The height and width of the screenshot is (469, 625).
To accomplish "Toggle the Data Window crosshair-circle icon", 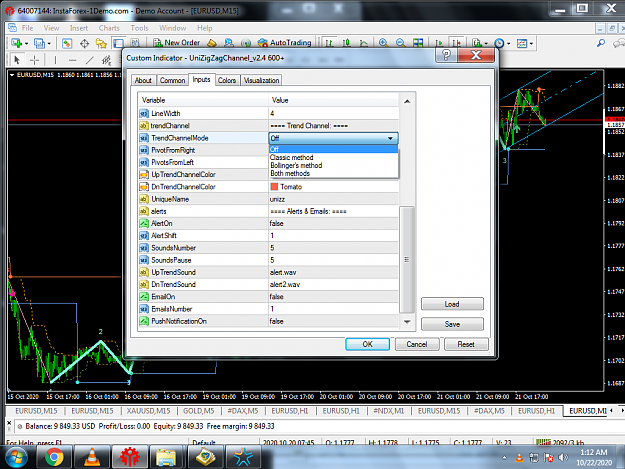I will (84, 43).
